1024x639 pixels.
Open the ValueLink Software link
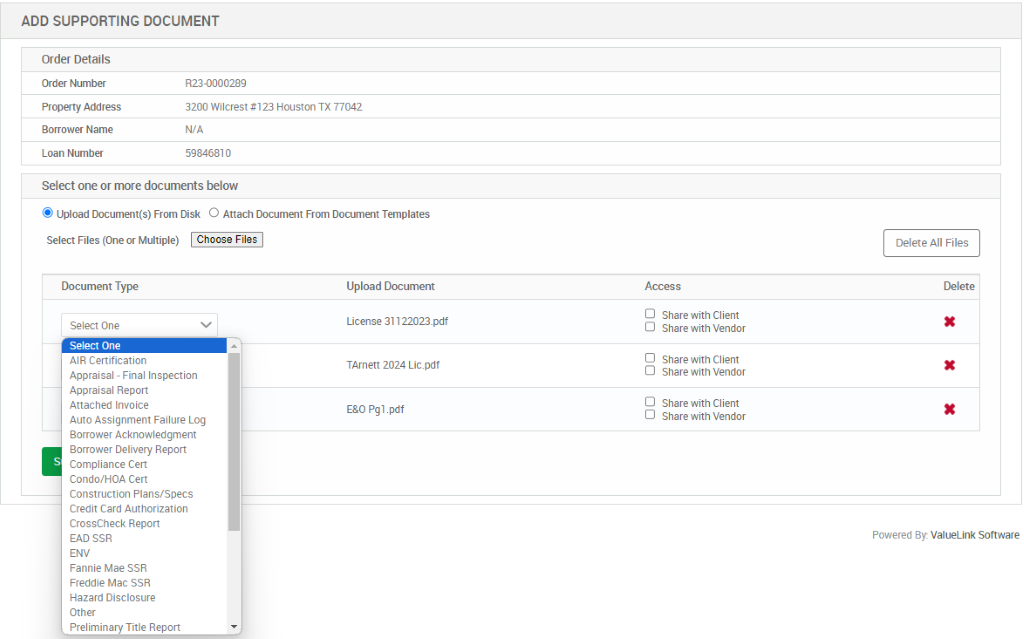pos(974,535)
